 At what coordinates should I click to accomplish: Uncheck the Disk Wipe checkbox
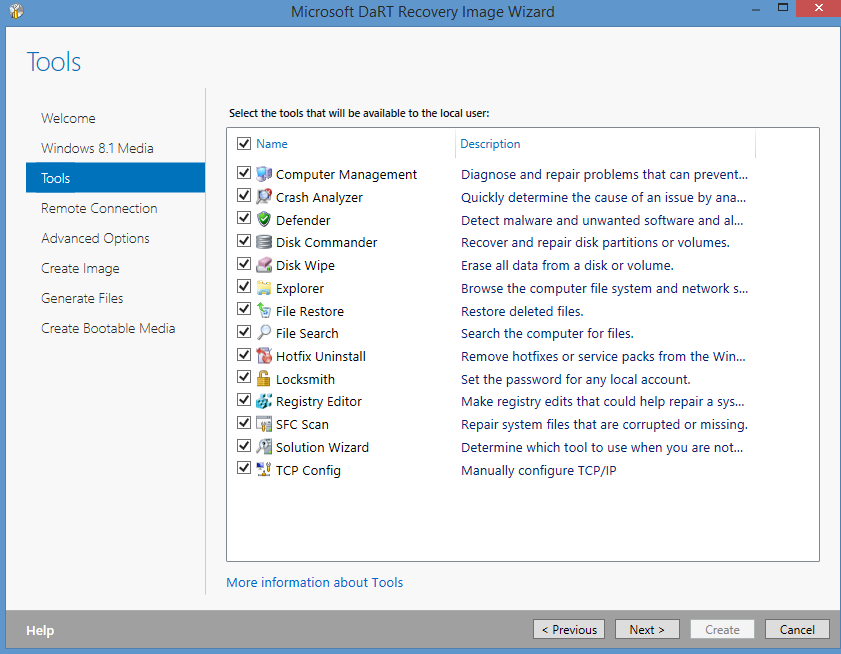coord(244,263)
